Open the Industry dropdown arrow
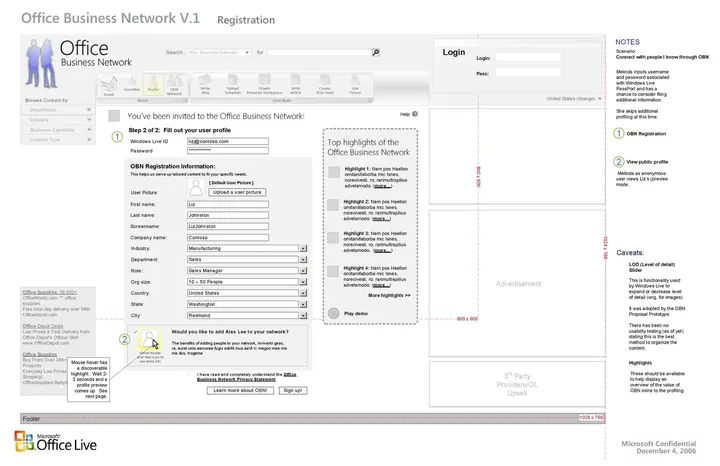The height and width of the screenshot is (466, 720). click(303, 248)
